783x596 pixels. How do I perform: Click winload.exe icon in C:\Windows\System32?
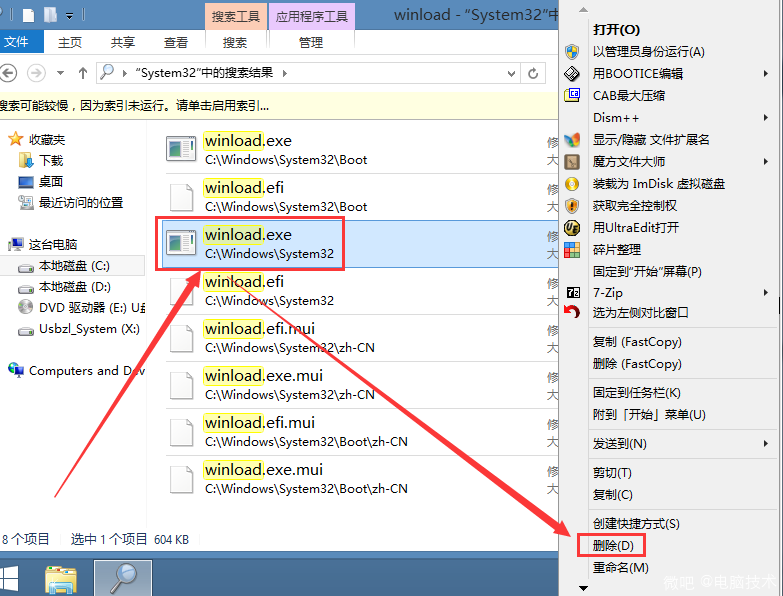[x=181, y=242]
